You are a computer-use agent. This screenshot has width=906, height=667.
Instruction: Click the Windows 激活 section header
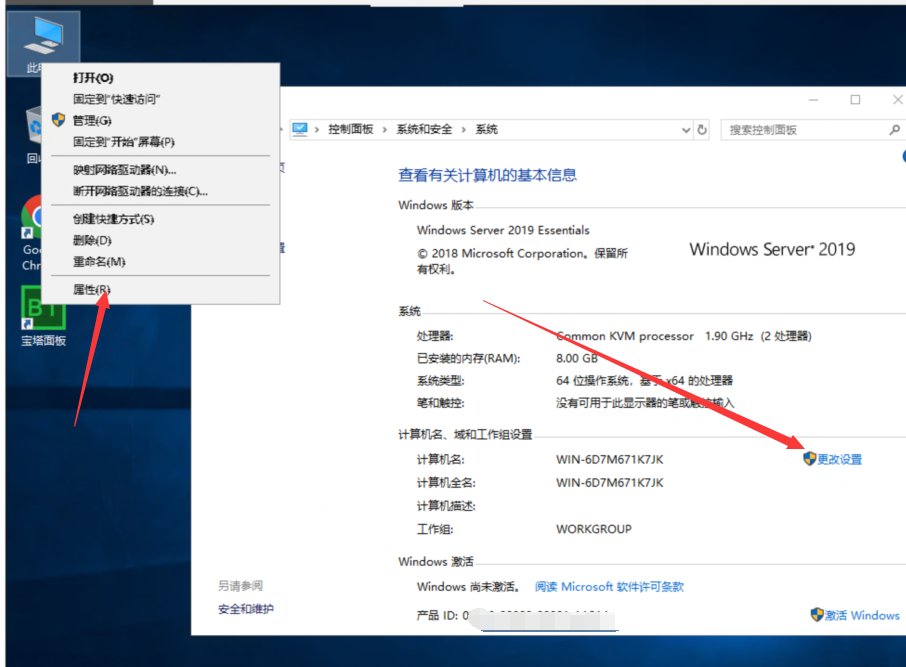click(x=436, y=561)
